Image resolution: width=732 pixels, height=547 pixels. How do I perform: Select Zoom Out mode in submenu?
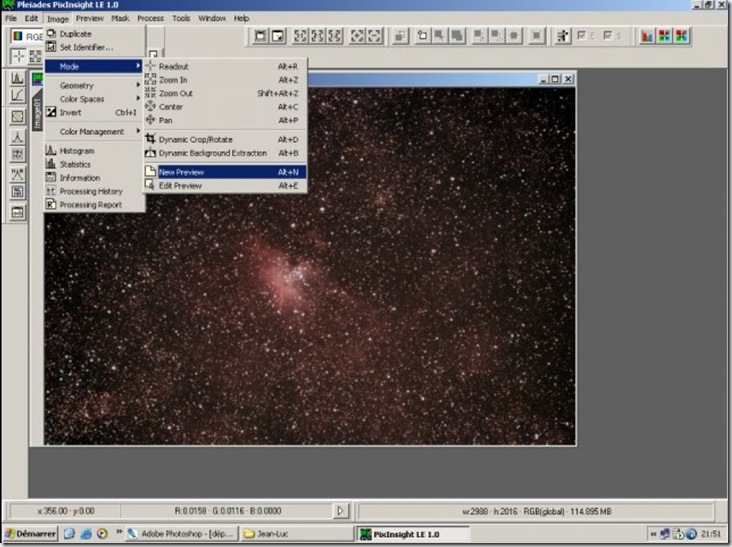pos(225,93)
